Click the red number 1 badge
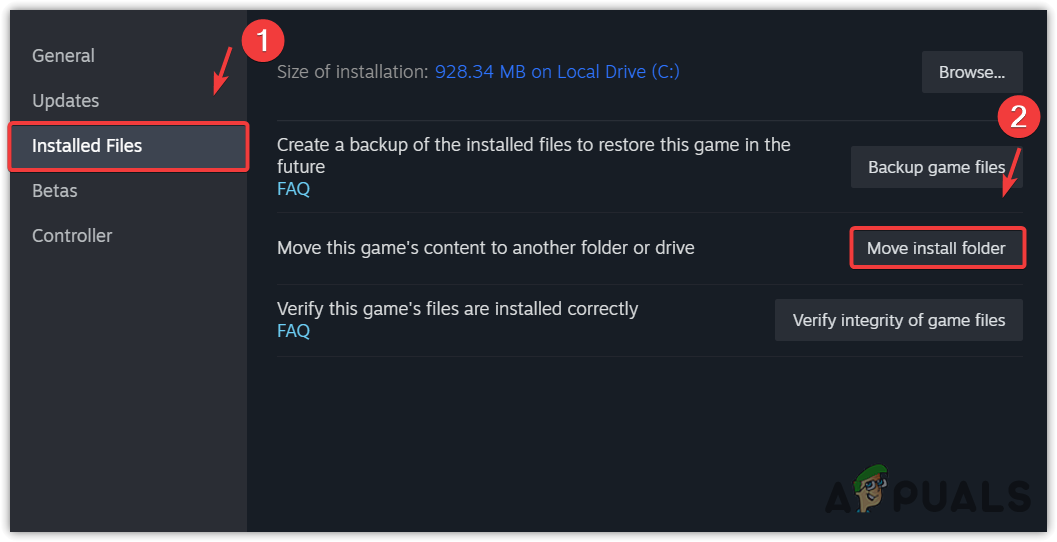The image size is (1057, 542). (263, 41)
